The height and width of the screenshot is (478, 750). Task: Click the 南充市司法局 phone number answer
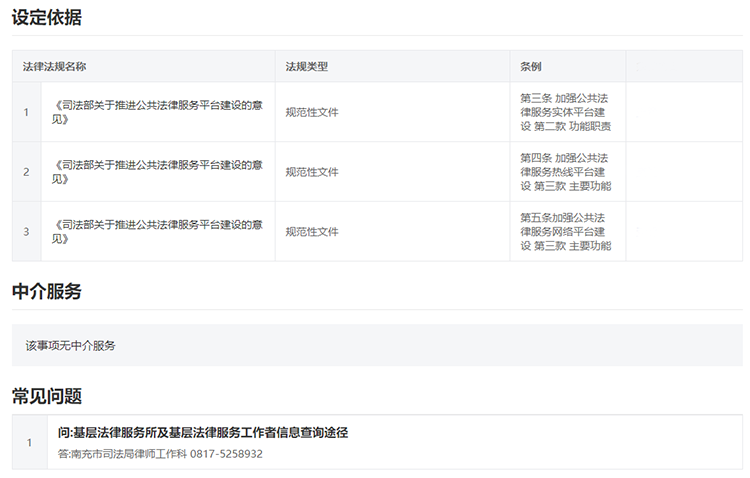[x=160, y=454]
